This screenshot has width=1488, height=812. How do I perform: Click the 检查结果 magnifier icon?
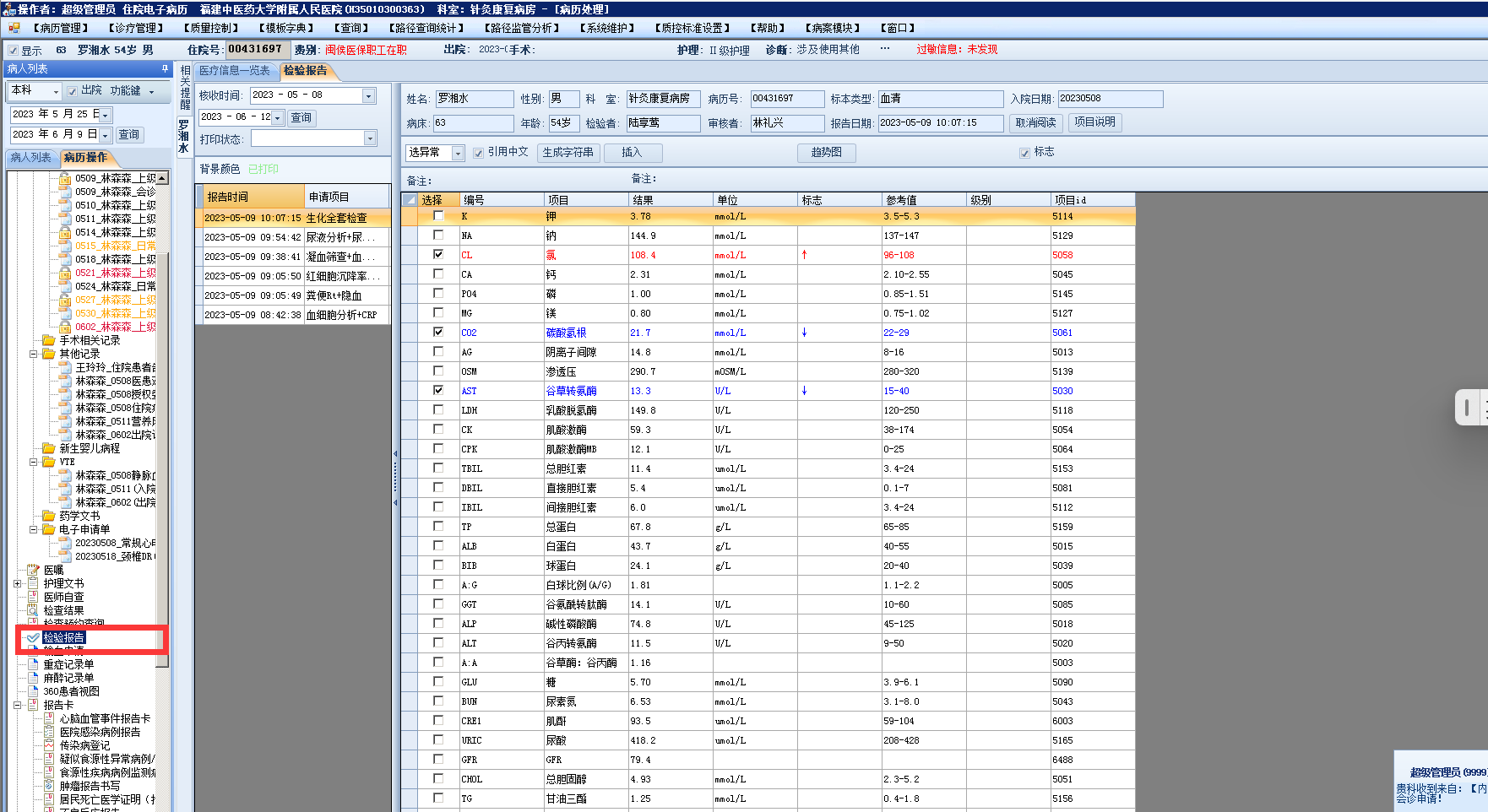click(x=34, y=610)
